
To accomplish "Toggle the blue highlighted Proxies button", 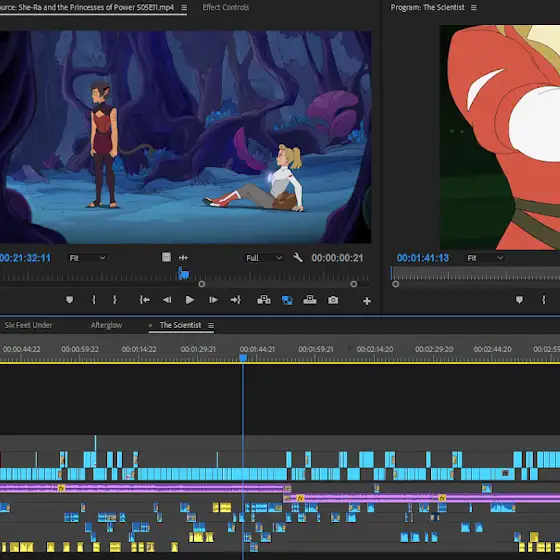I will [287, 300].
